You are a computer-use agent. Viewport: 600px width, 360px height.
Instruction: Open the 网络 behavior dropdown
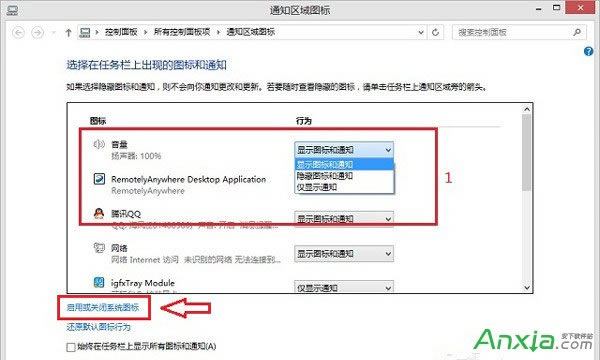[x=344, y=254]
